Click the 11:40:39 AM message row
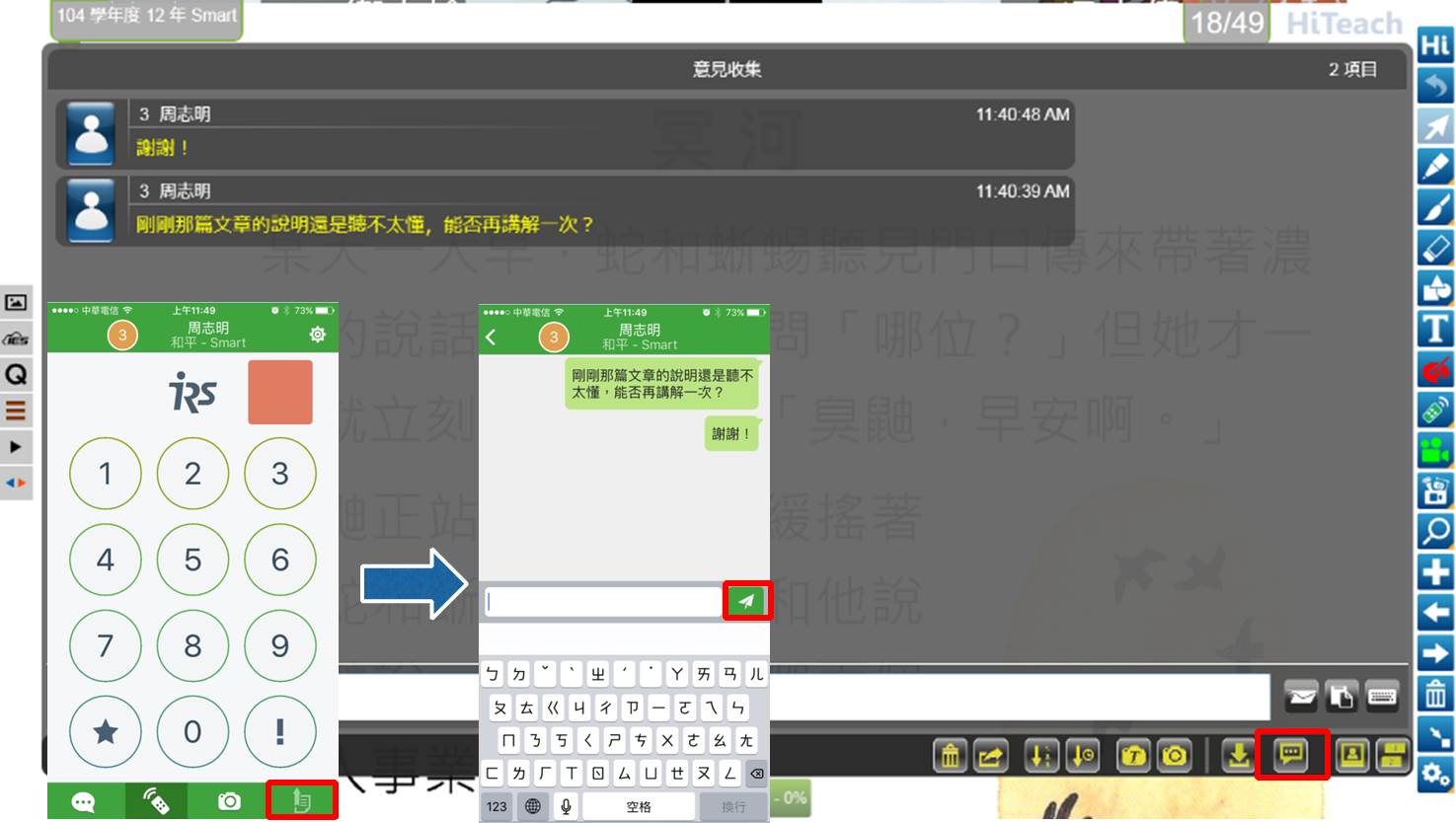Image resolution: width=1456 pixels, height=823 pixels. tap(565, 210)
